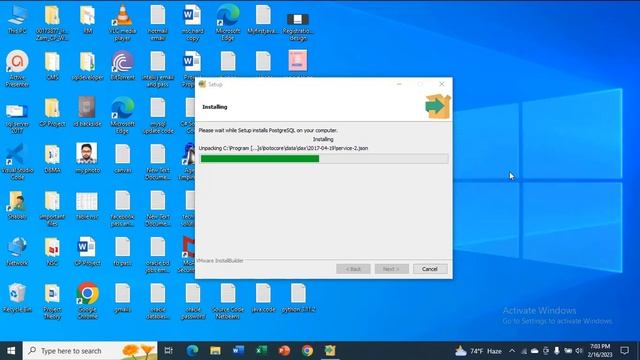
Task: Click the microphone tray icon
Action: click(x=556, y=351)
